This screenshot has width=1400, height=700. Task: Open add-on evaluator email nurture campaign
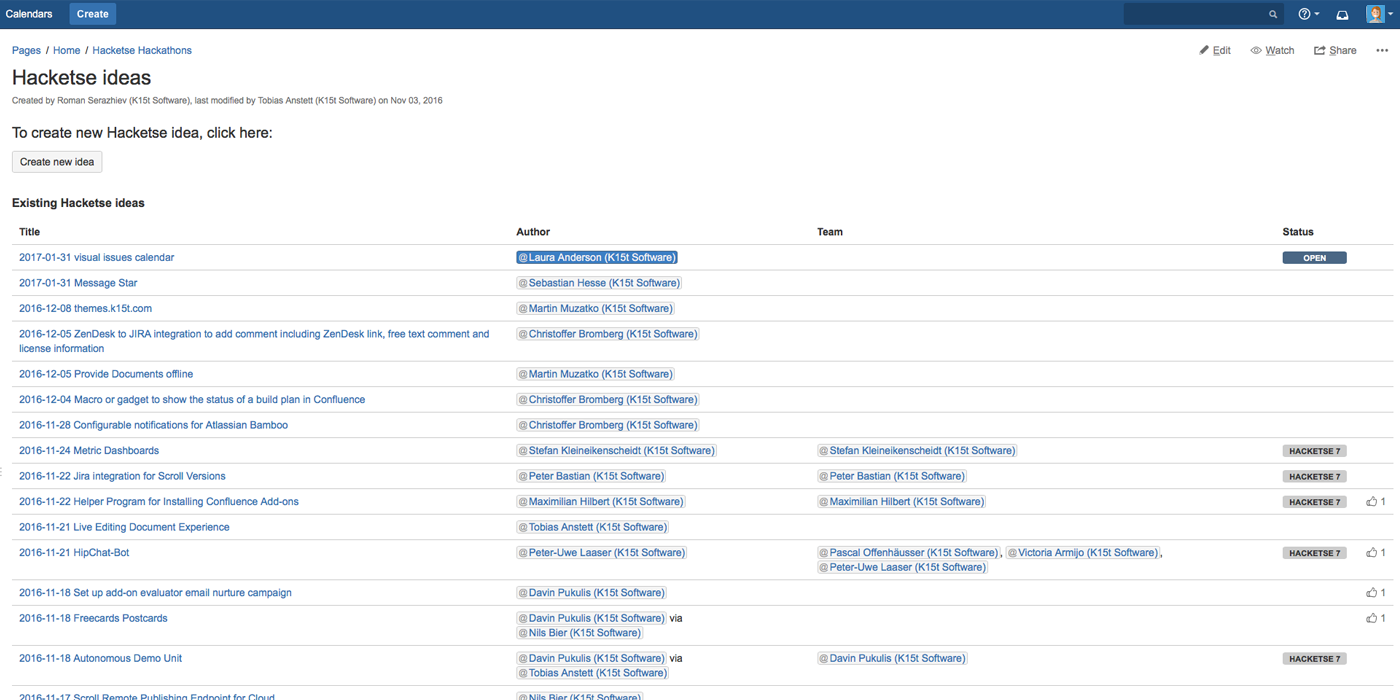point(155,593)
